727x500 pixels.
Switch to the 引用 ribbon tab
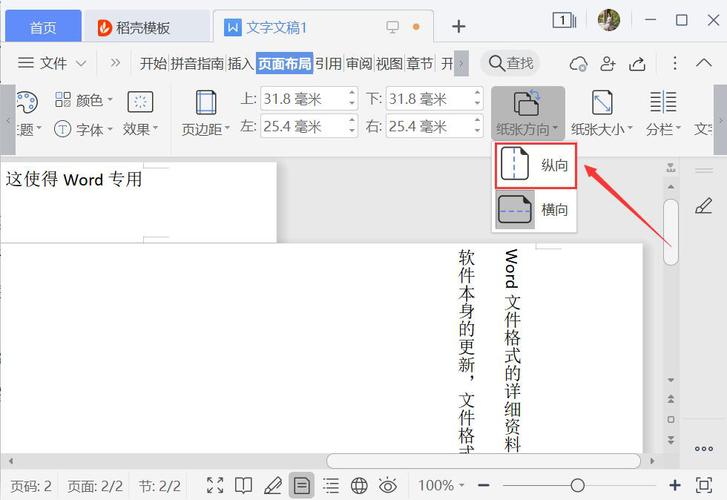[328, 63]
